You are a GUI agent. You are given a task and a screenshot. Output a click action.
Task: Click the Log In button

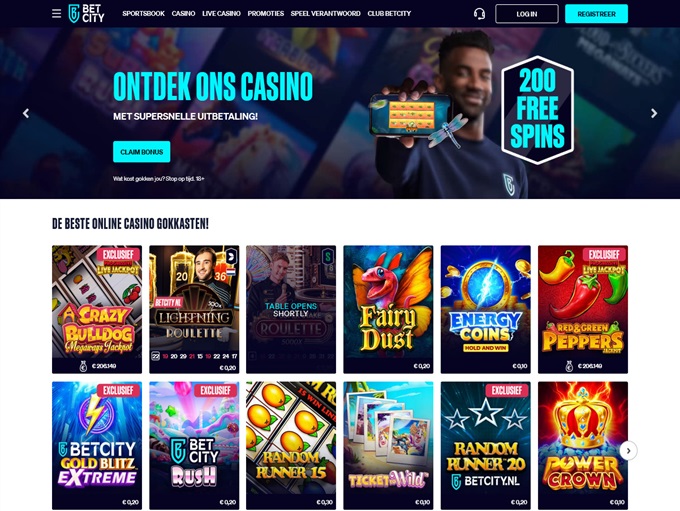coord(527,14)
